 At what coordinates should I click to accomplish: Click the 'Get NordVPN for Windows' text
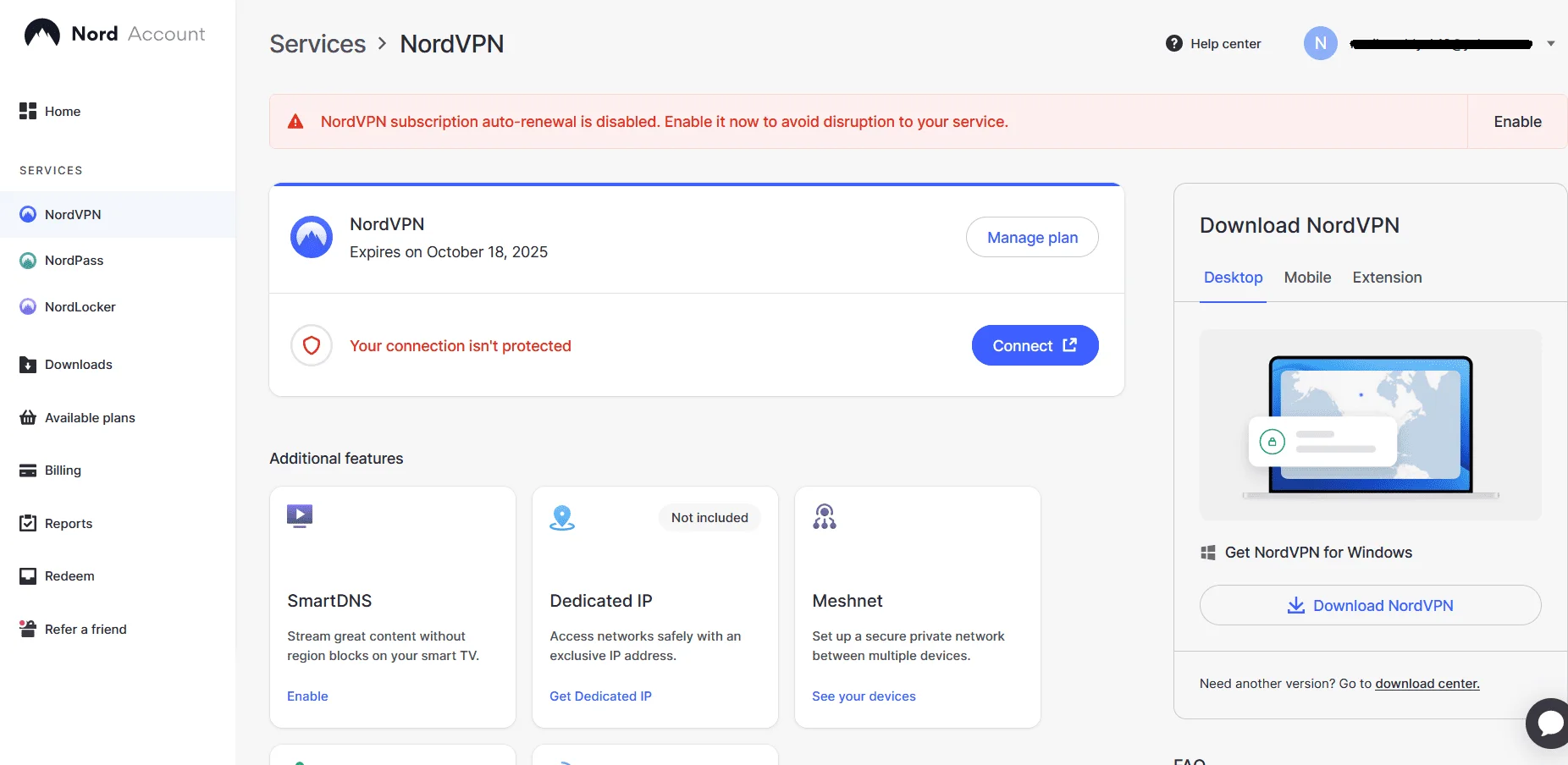tap(1318, 553)
